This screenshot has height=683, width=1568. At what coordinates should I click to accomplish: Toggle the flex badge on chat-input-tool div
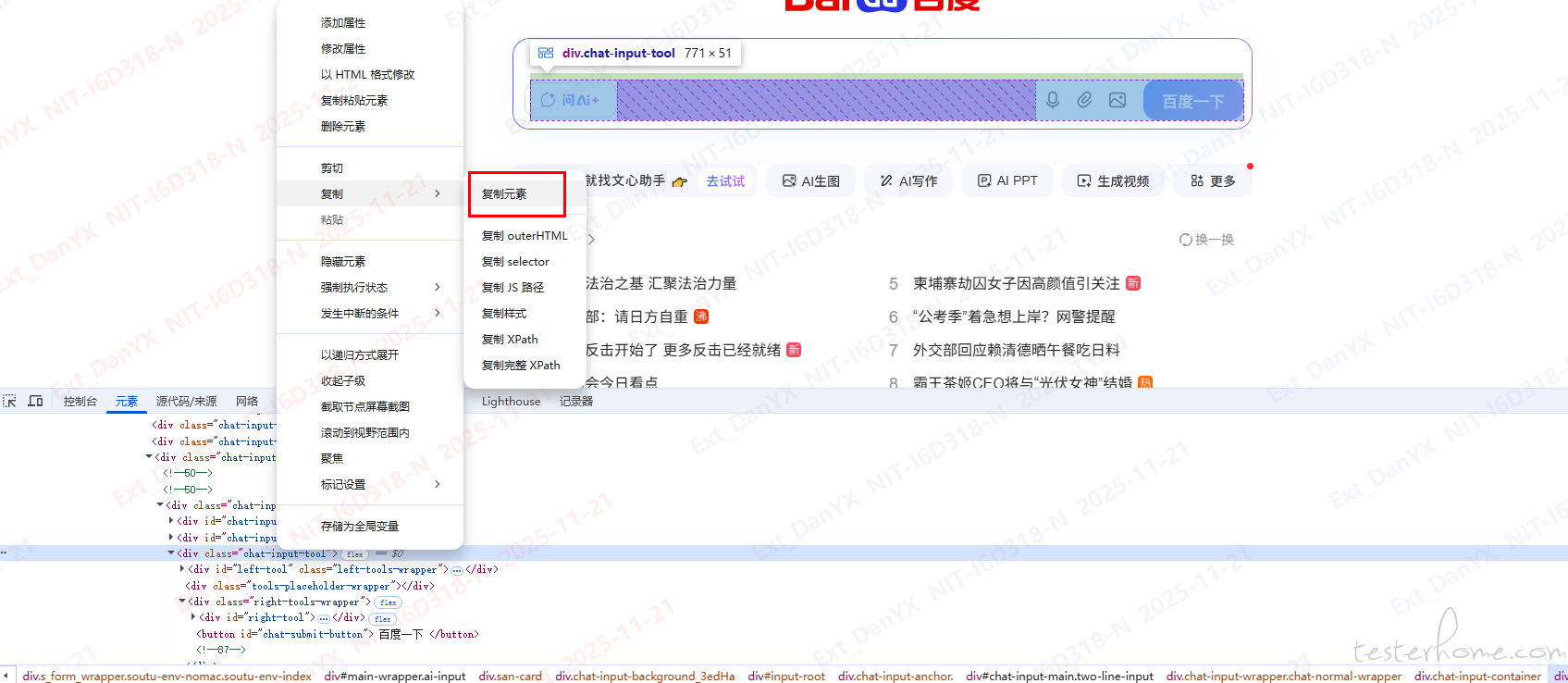tap(355, 554)
